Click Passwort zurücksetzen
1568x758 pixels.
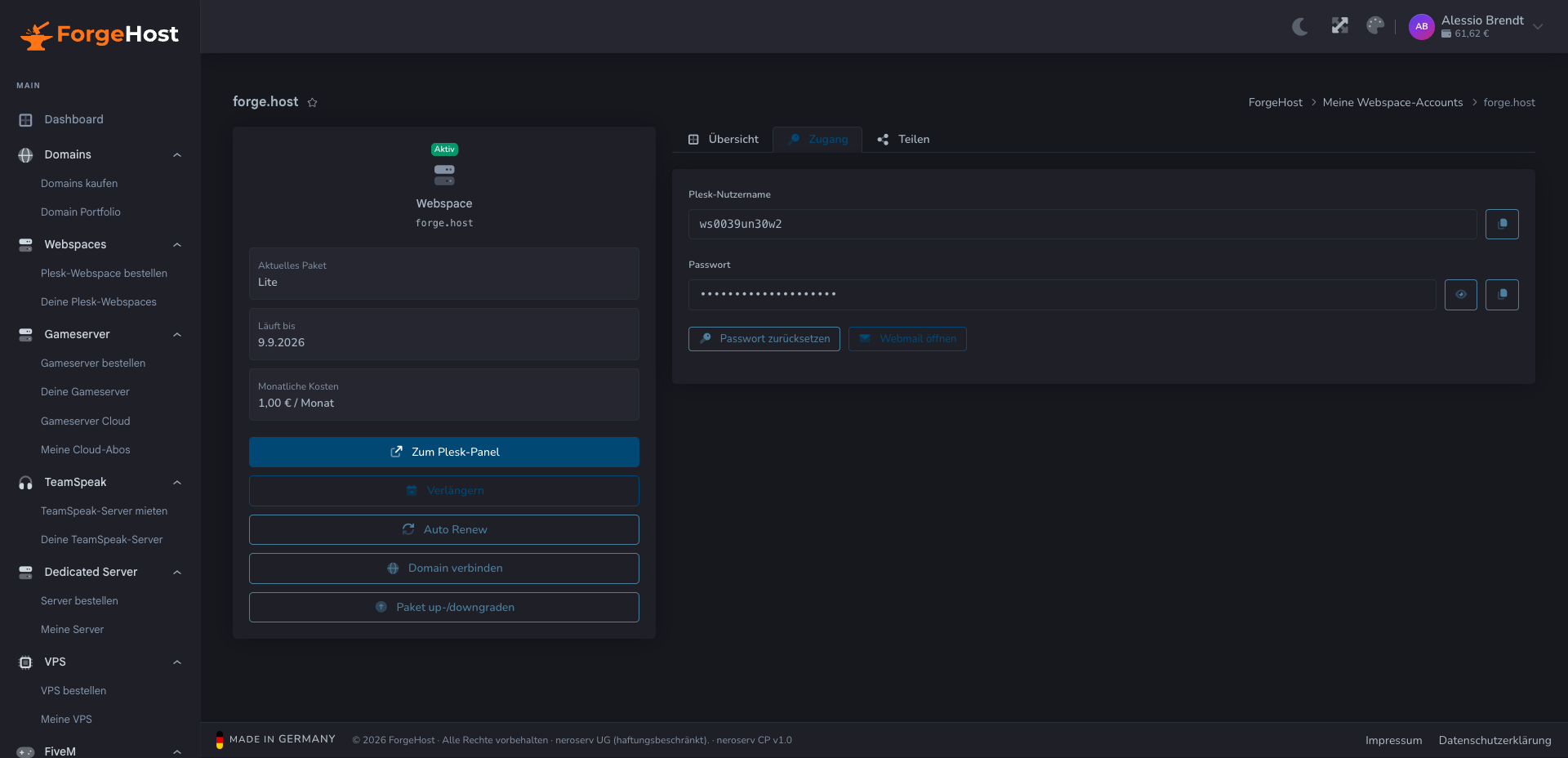(x=764, y=339)
